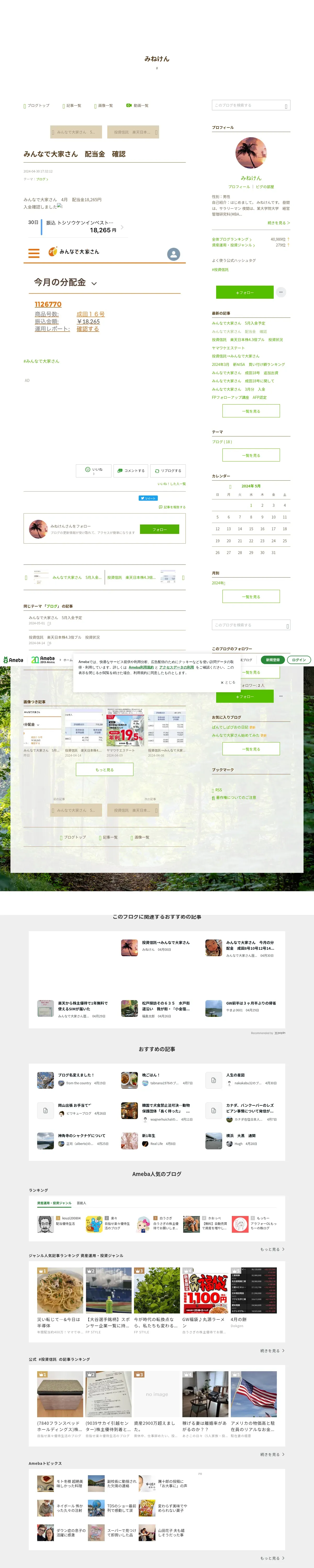Viewport: 314px width, 1568px height.
Task: Click フォロー in the みねけんさんをフォロー box
Action: (159, 529)
